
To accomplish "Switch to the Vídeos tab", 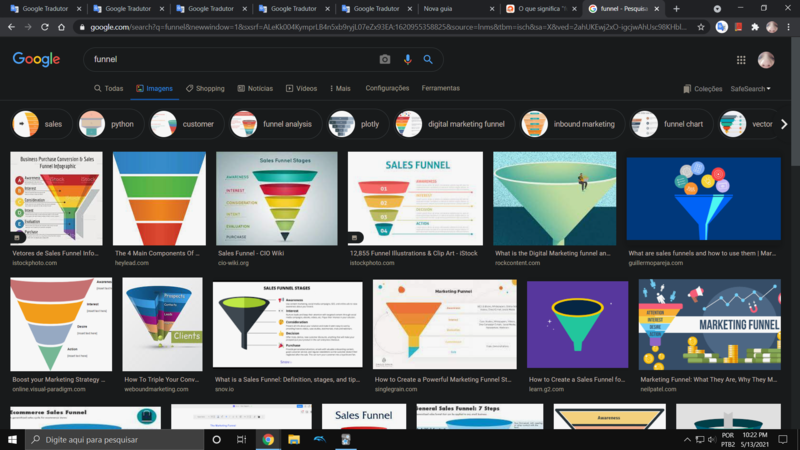I will click(x=302, y=88).
